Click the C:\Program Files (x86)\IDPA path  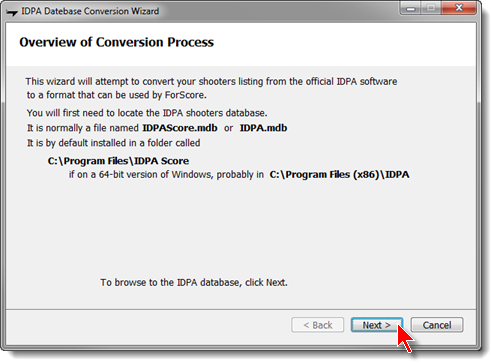click(x=339, y=175)
